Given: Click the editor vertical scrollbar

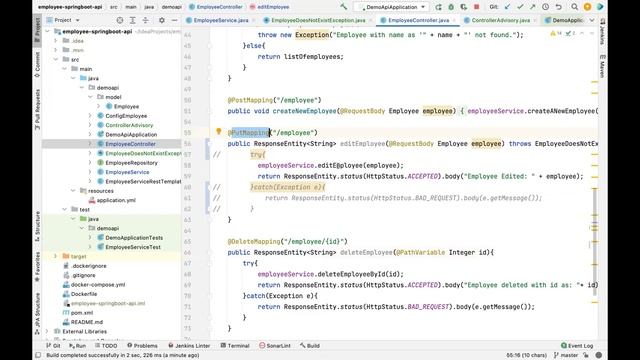Looking at the screenshot, I should (x=595, y=241).
